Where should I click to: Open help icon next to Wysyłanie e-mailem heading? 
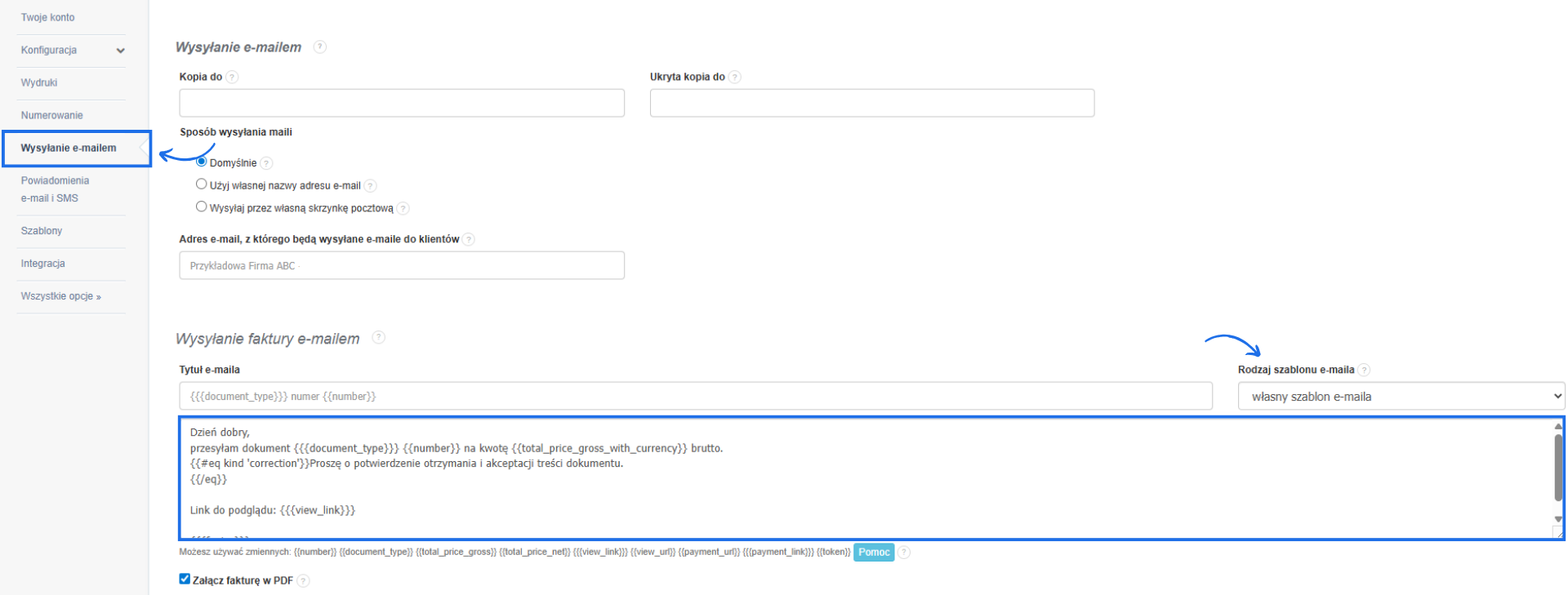point(320,47)
